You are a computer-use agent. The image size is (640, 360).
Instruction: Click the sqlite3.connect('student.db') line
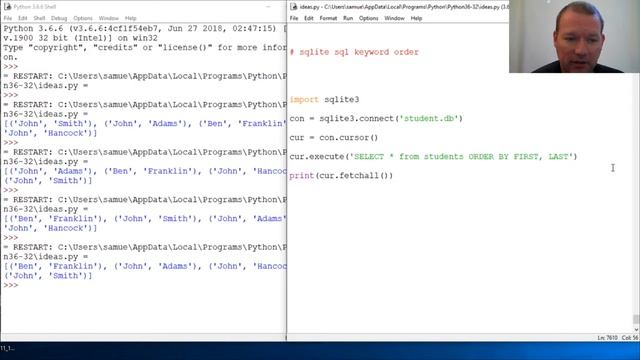376,119
